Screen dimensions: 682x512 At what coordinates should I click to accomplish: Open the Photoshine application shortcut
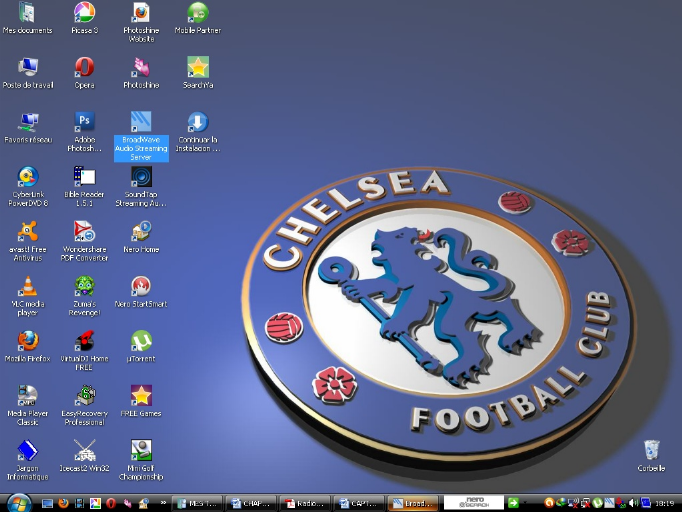click(141, 74)
